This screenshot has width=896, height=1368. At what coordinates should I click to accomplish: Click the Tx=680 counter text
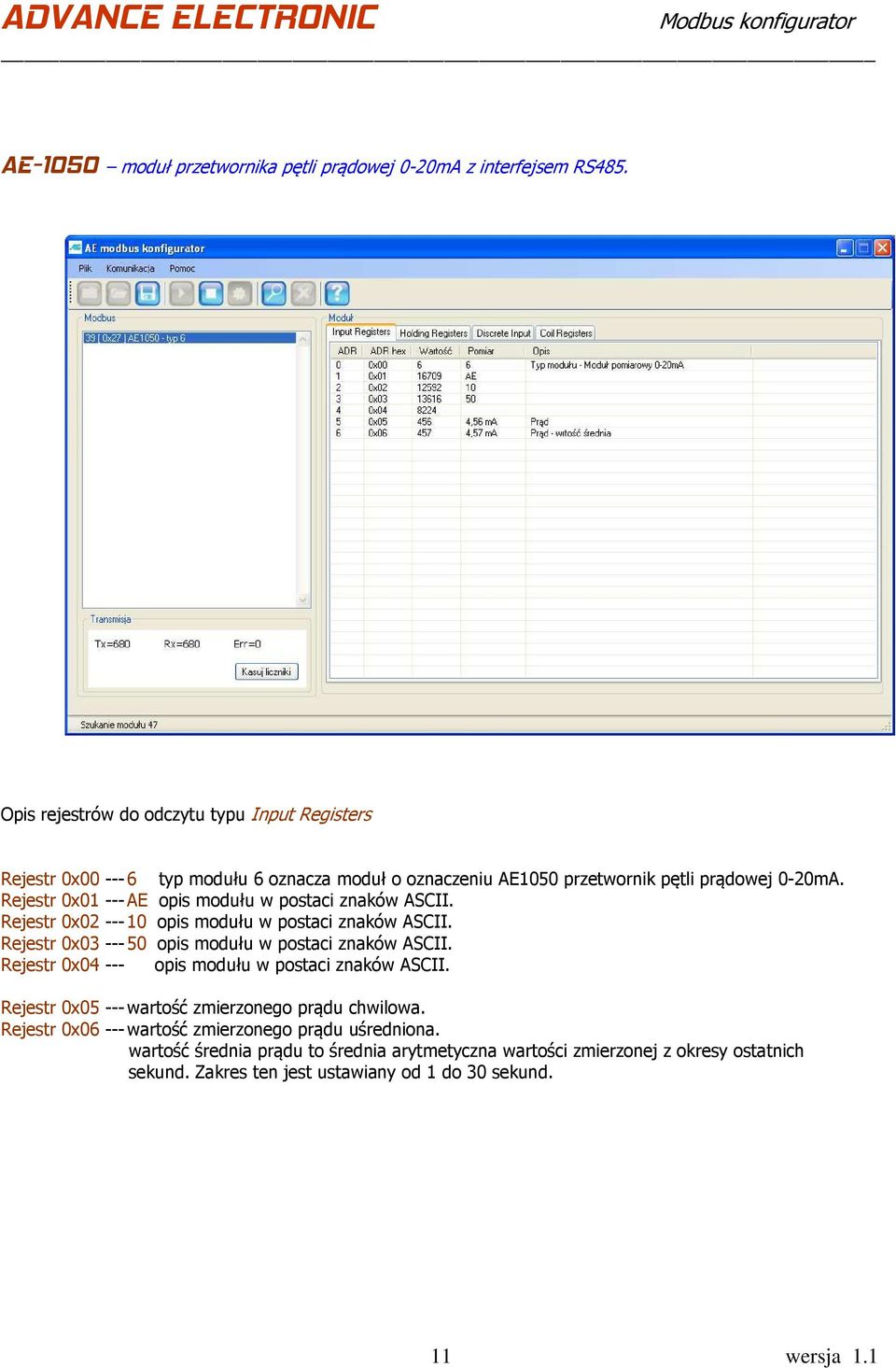pos(113,644)
